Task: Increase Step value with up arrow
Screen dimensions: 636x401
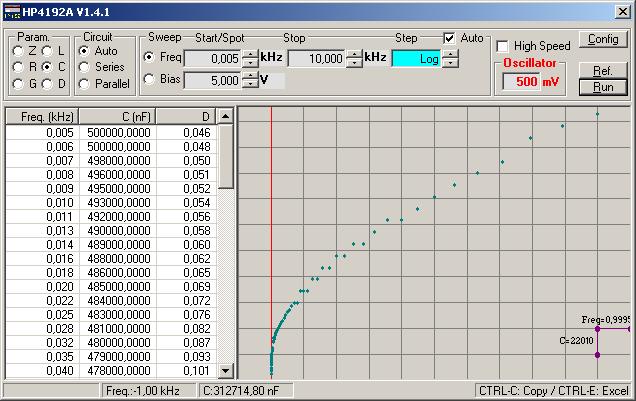Action: 450,55
